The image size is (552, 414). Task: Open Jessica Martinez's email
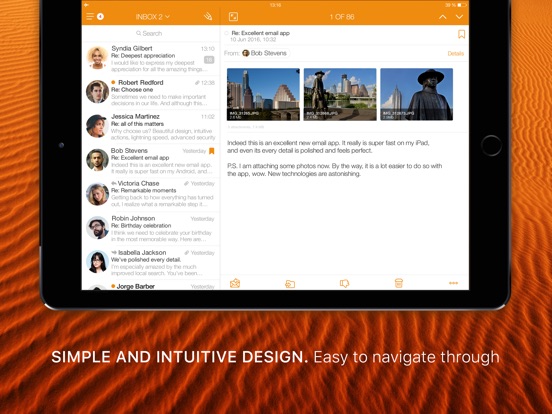151,126
